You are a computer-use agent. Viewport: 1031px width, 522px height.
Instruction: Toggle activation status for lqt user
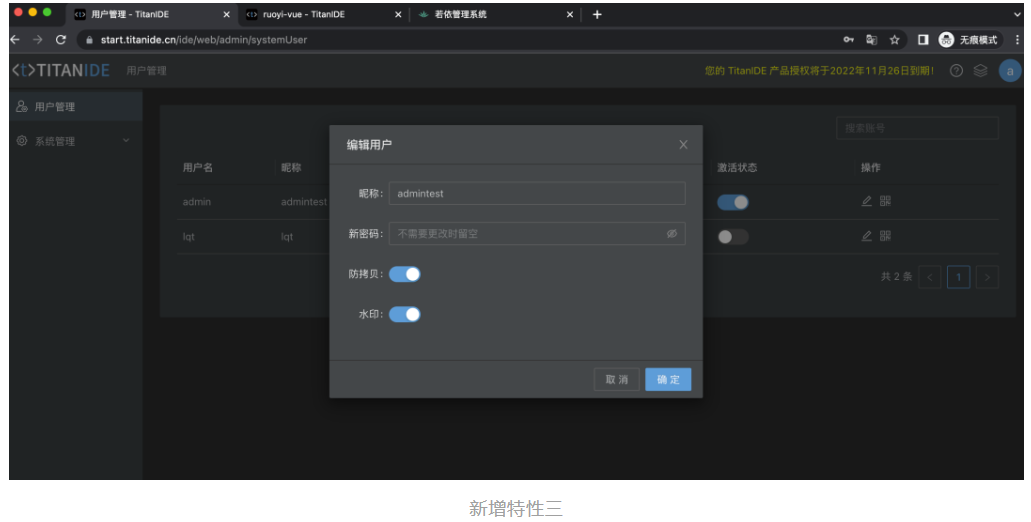[x=732, y=237]
